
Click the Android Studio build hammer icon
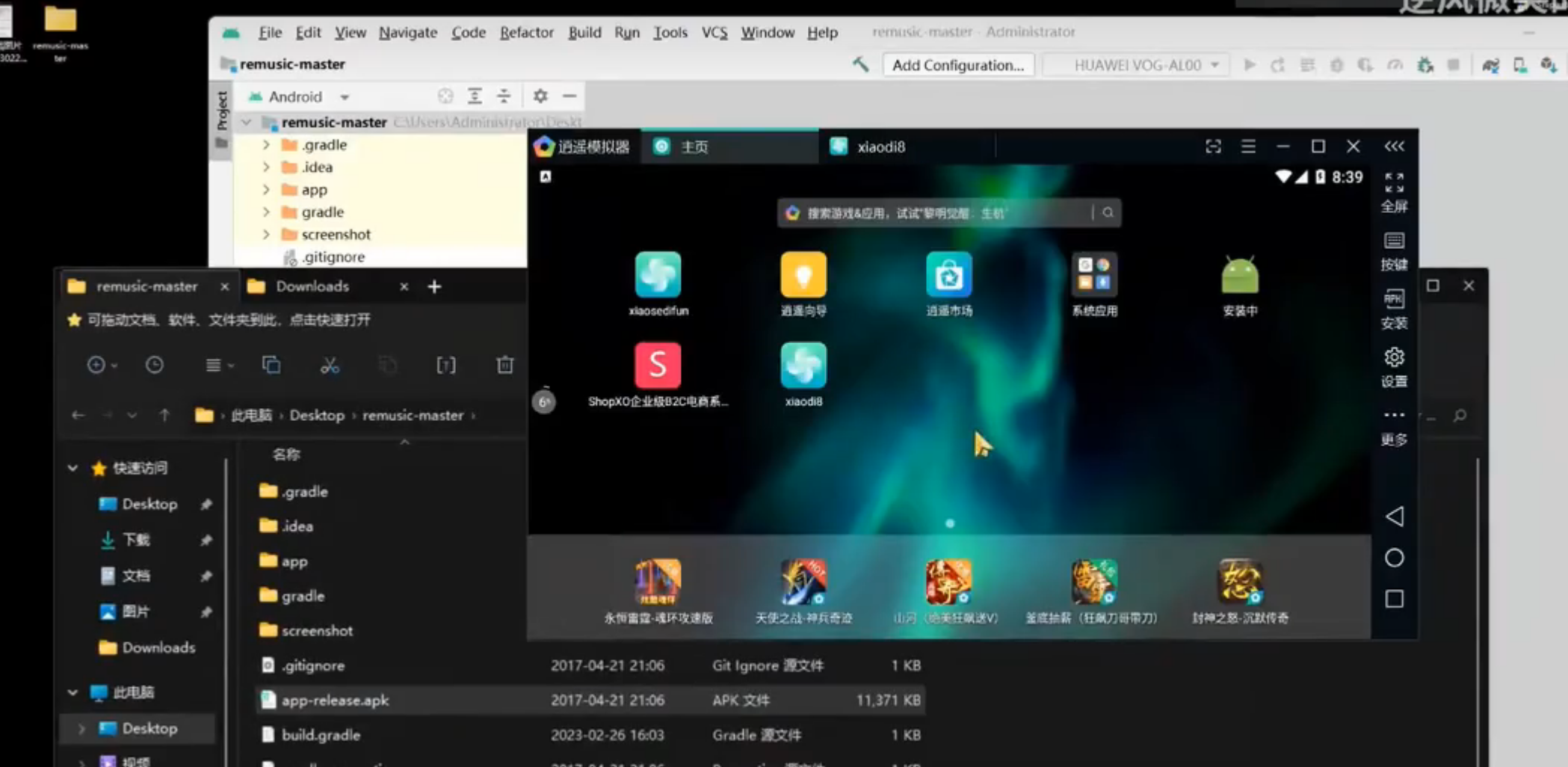(x=860, y=65)
